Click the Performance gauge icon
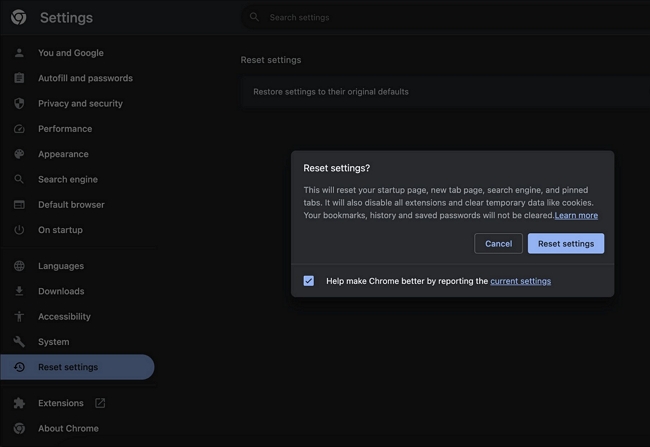 click(19, 129)
